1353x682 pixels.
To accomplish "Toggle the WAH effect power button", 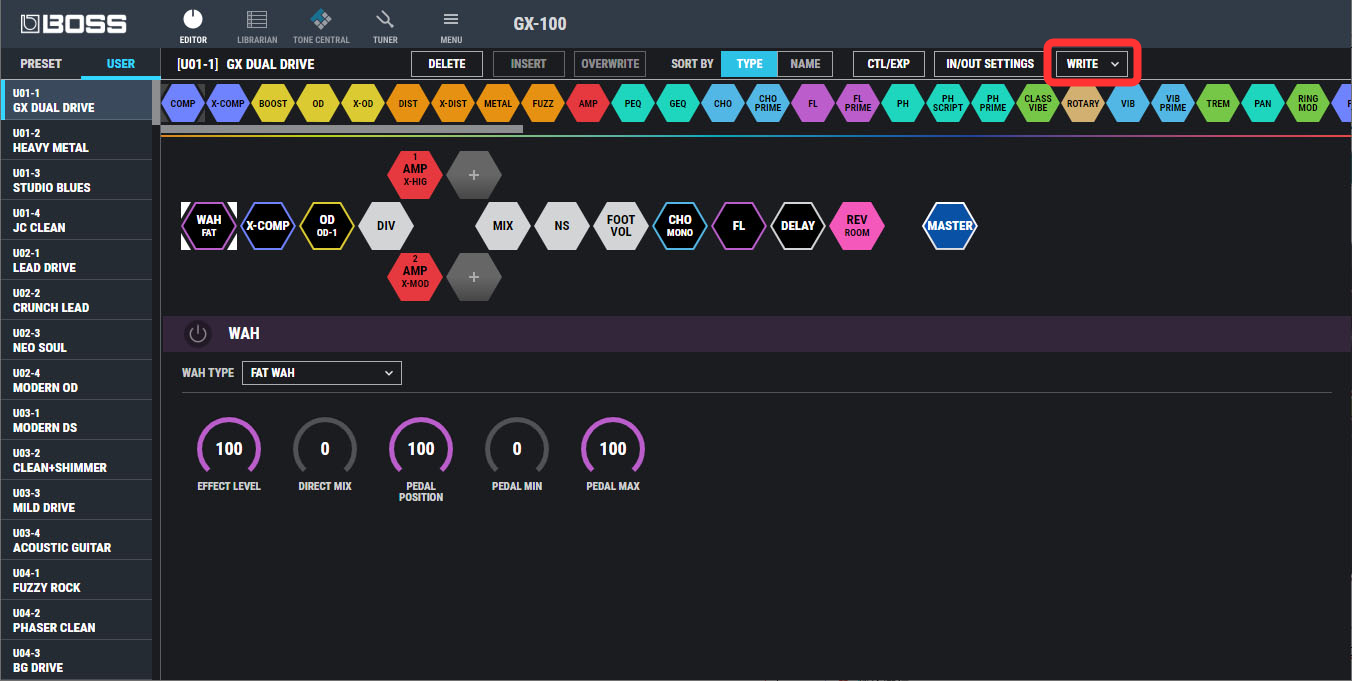I will (x=198, y=334).
